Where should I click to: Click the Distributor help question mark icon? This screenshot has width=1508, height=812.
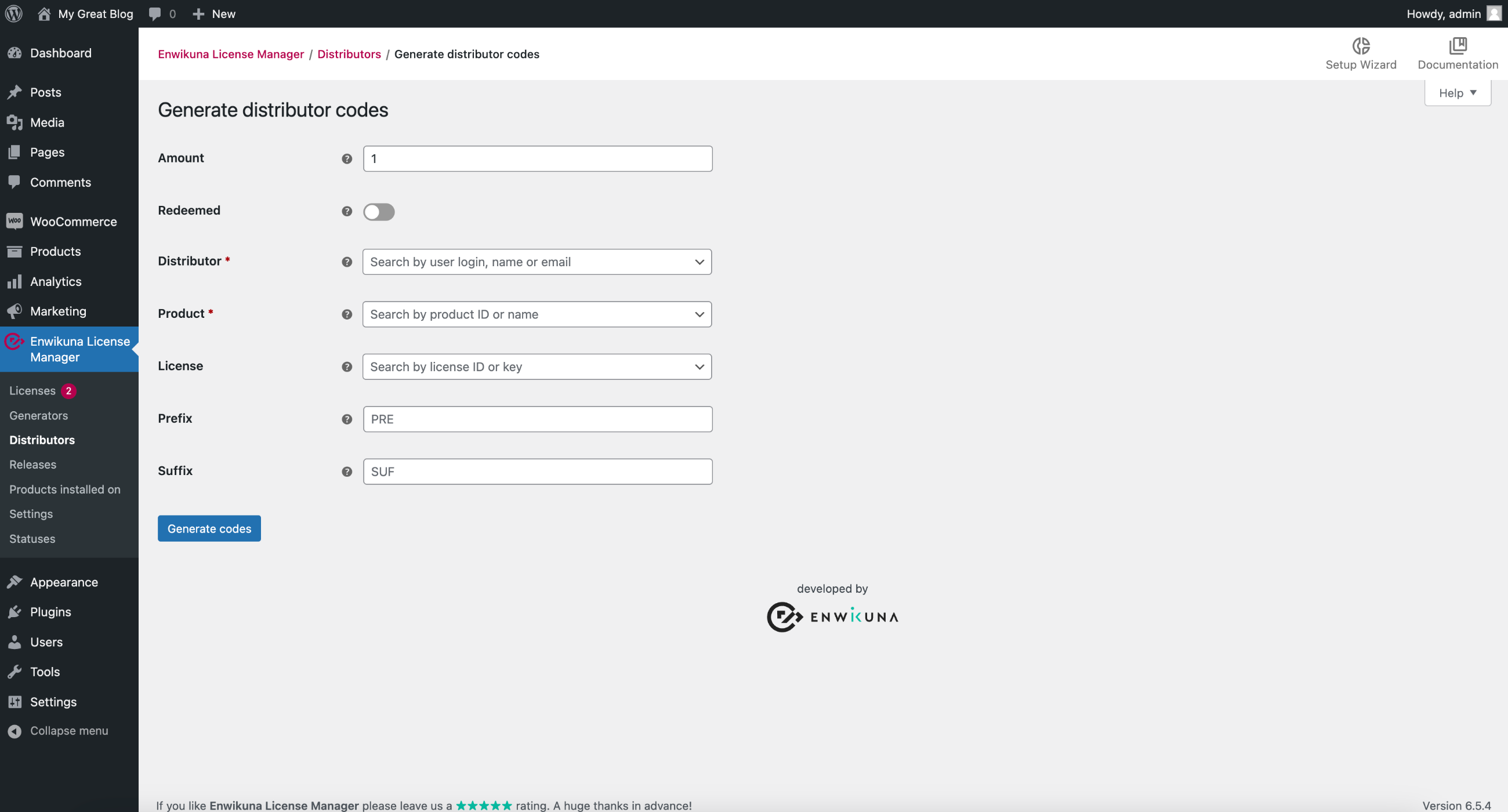pos(347,262)
